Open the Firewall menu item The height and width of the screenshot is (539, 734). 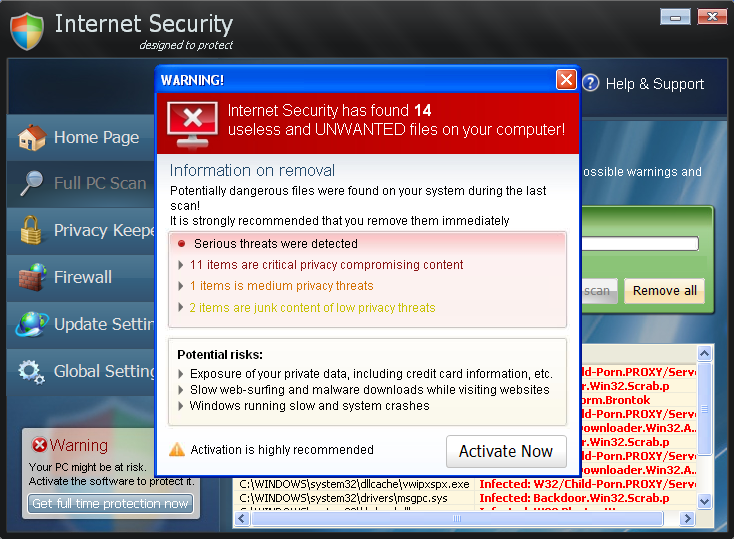83,277
